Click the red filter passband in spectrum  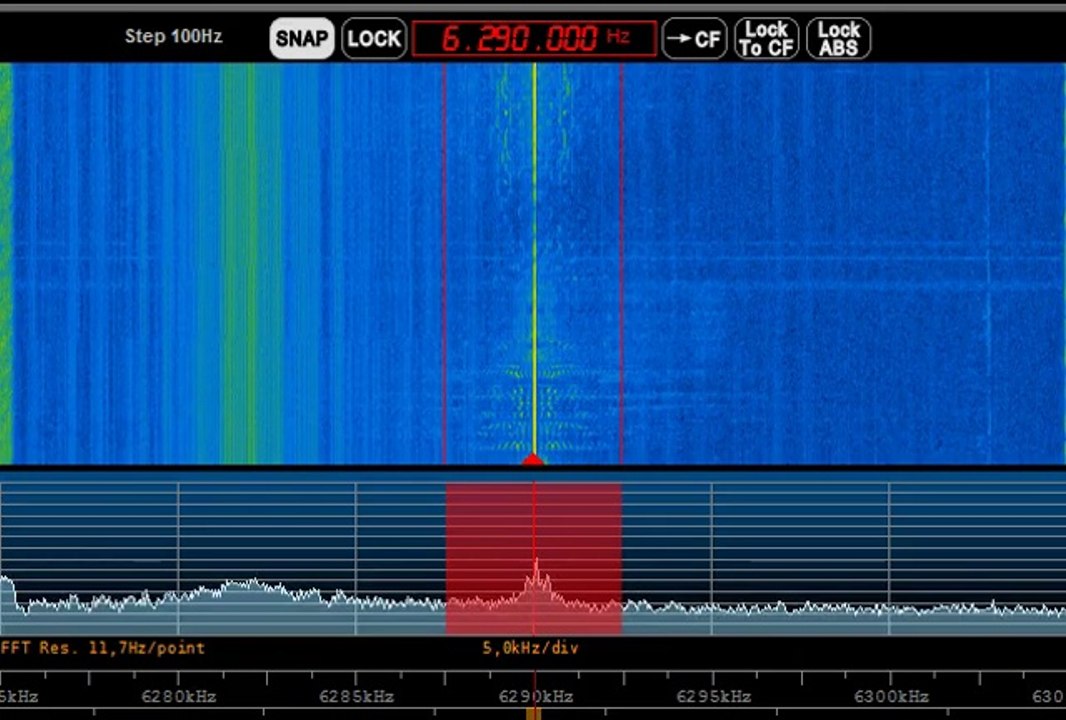coord(534,559)
